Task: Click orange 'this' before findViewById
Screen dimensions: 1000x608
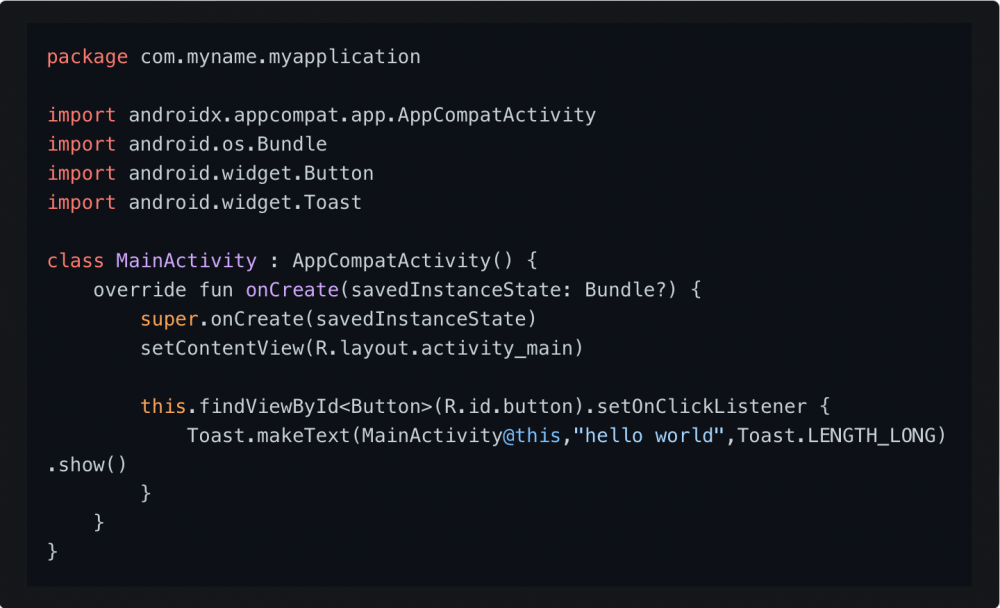Action: coord(163,406)
